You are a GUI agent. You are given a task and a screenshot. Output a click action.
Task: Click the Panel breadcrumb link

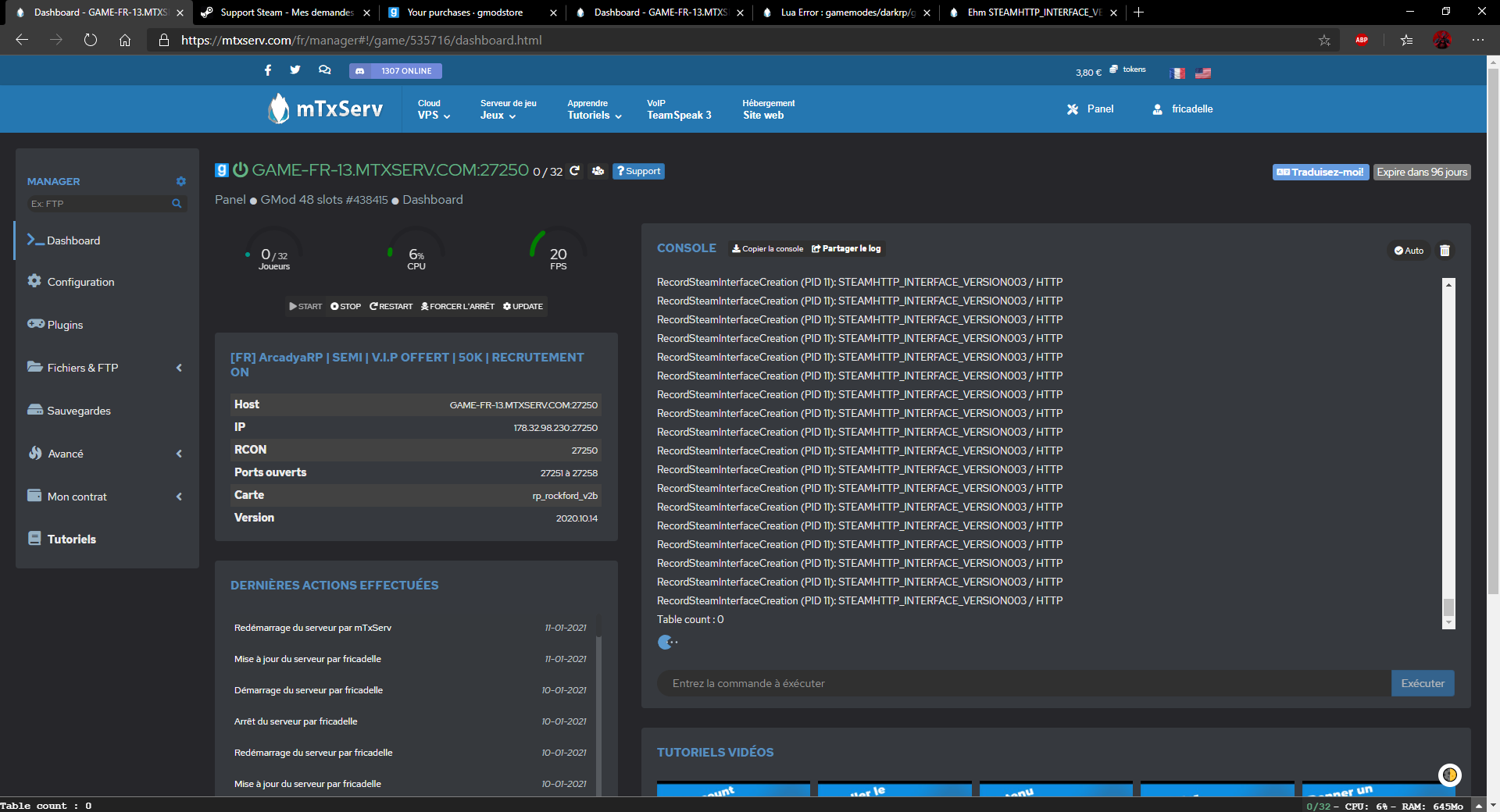230,200
